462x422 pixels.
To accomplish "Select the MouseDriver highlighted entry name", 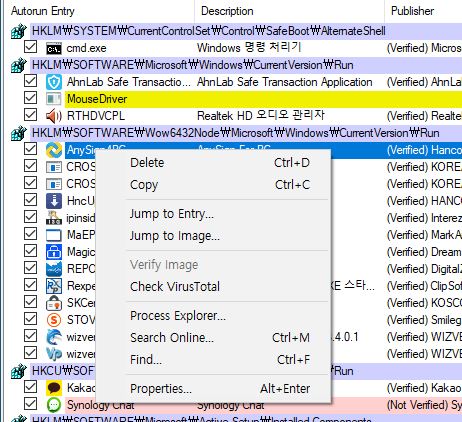I will tap(97, 99).
